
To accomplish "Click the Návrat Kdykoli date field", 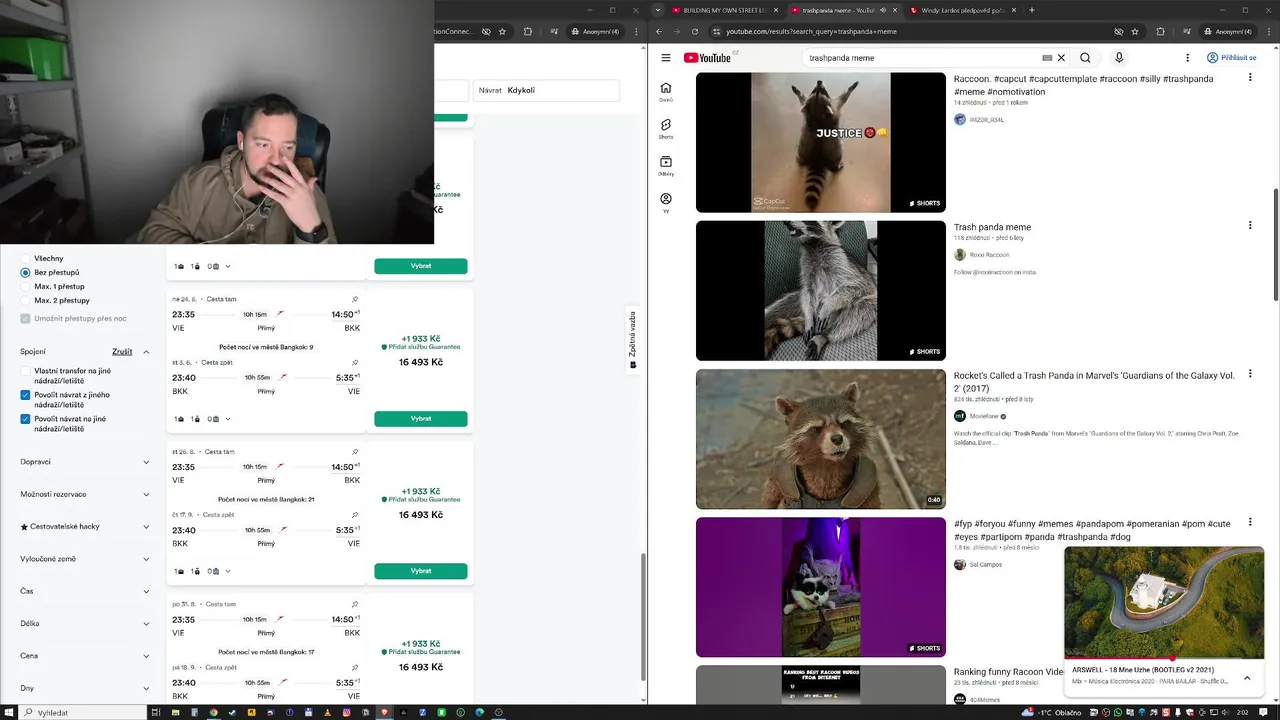I will [x=546, y=90].
